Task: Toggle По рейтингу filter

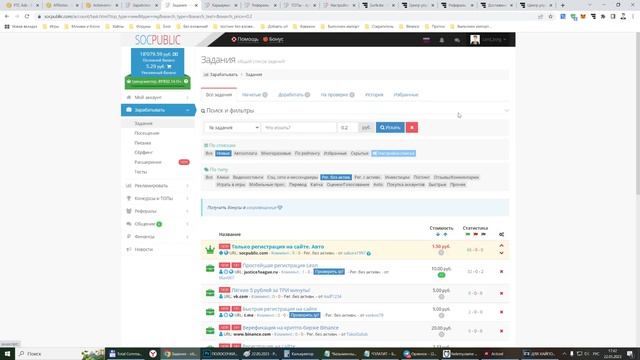Action: (307, 153)
